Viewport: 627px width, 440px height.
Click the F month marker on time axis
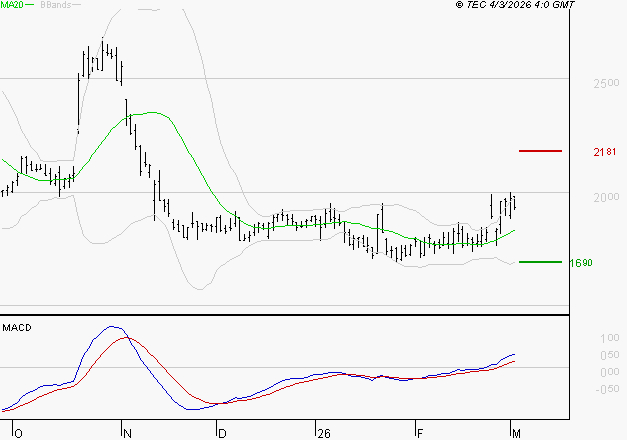coord(420,434)
